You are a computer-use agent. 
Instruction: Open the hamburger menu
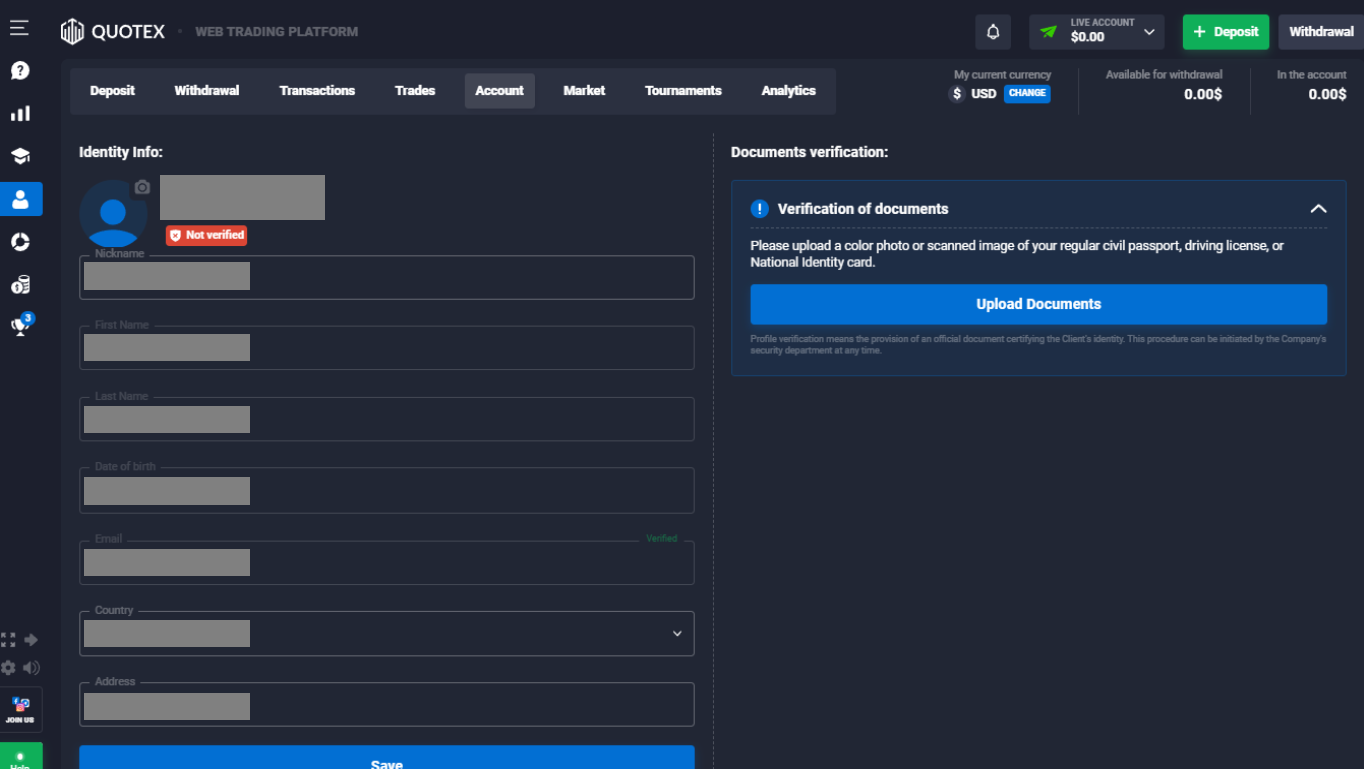point(19,28)
